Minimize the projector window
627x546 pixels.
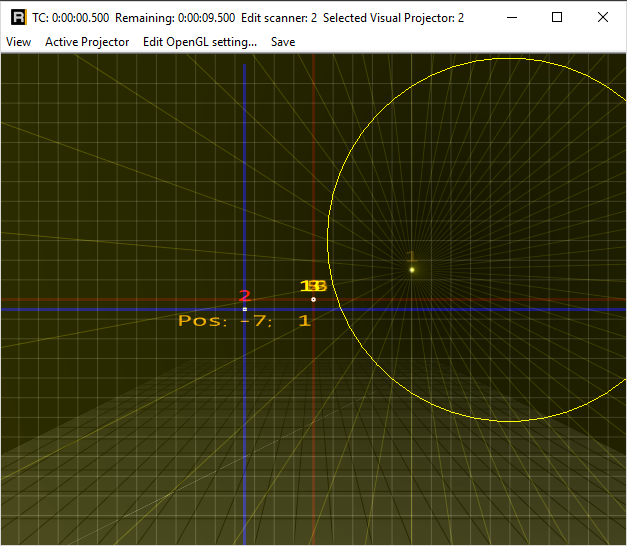[x=512, y=18]
